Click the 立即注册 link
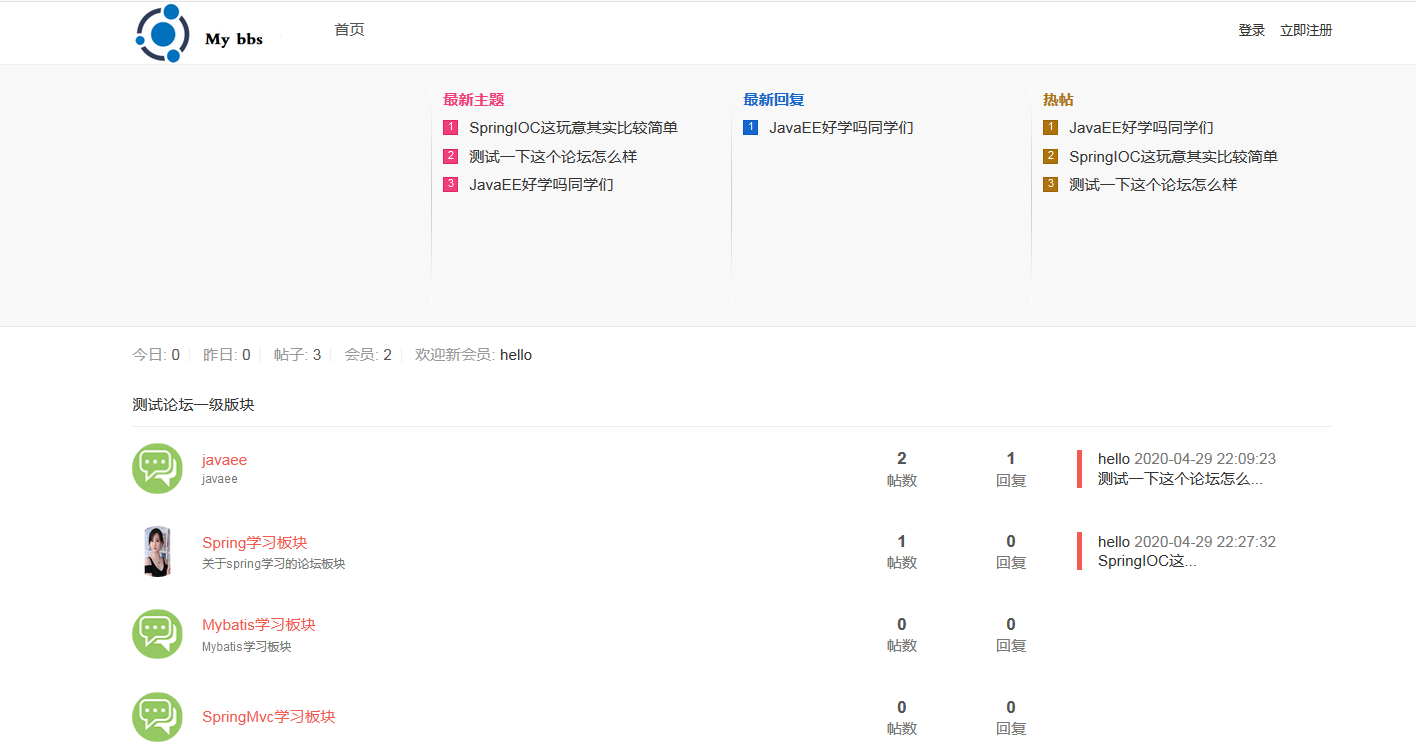Image resolution: width=1416 pixels, height=752 pixels. point(1306,30)
